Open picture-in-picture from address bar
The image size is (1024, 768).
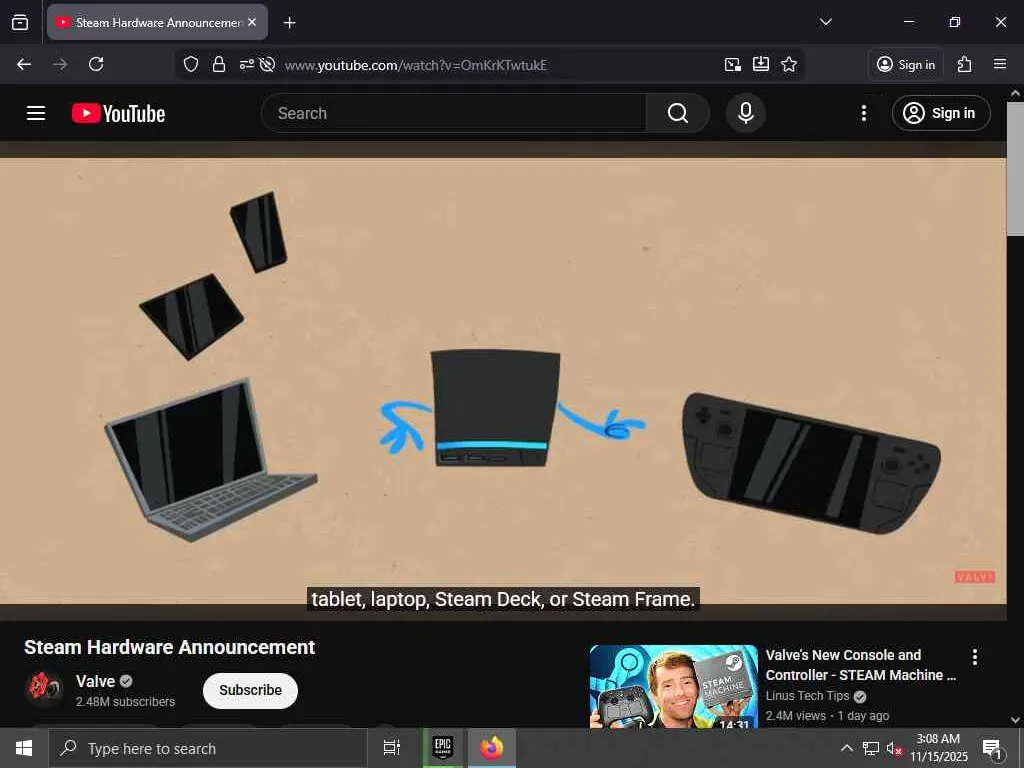733,64
